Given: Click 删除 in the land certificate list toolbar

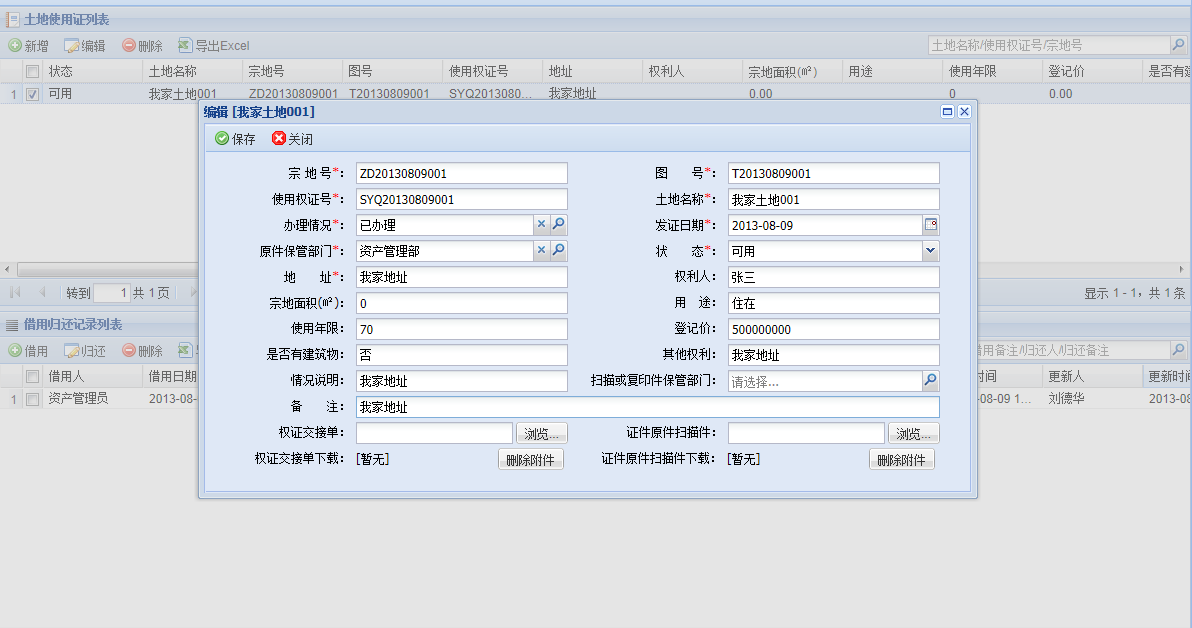Looking at the screenshot, I should point(142,46).
